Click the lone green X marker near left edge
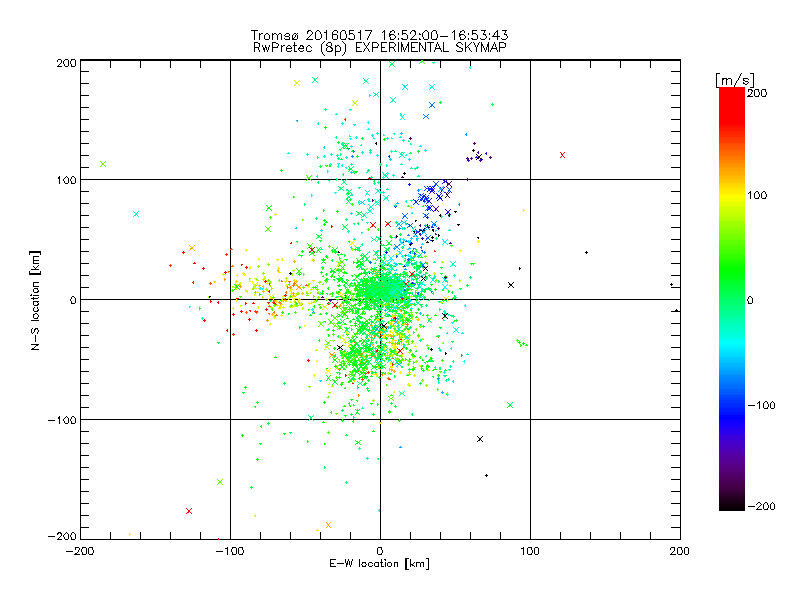Screen dimensions: 800x600 click(x=103, y=164)
